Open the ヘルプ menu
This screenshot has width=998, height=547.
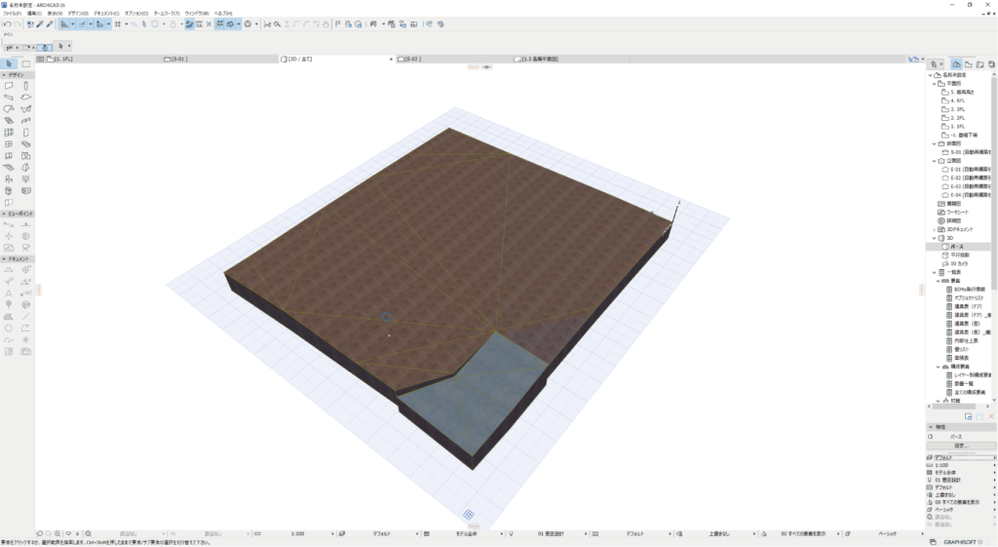tap(223, 13)
